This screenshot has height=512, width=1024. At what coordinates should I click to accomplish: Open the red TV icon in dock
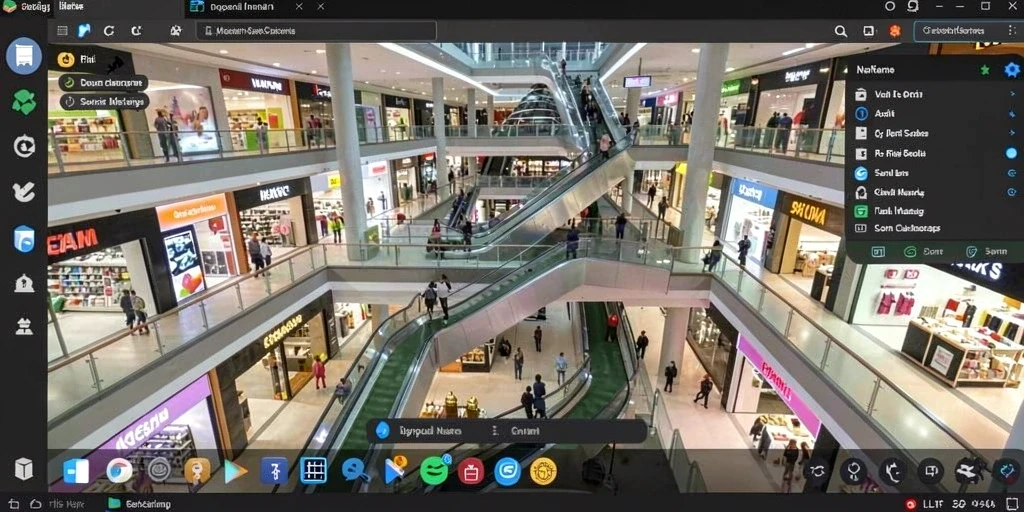click(x=471, y=471)
